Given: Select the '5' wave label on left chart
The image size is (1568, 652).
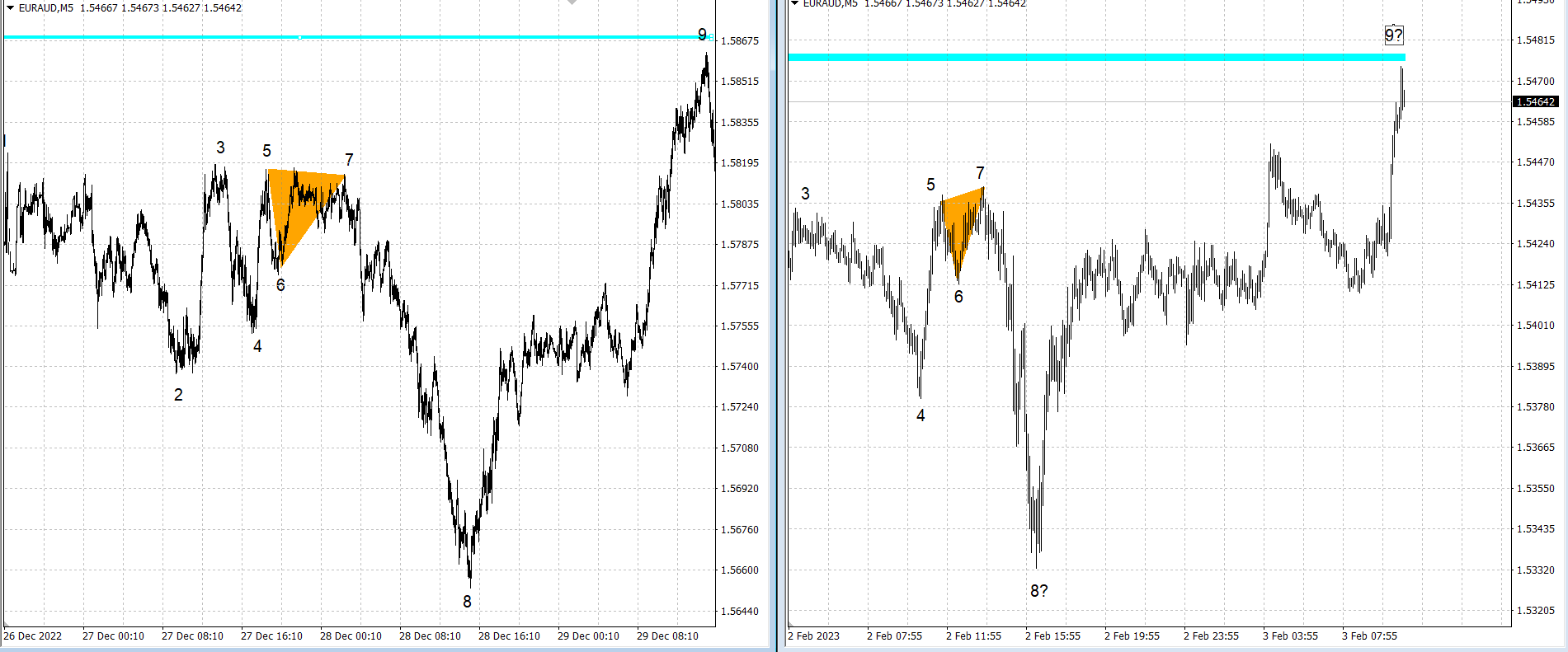Looking at the screenshot, I should (266, 151).
